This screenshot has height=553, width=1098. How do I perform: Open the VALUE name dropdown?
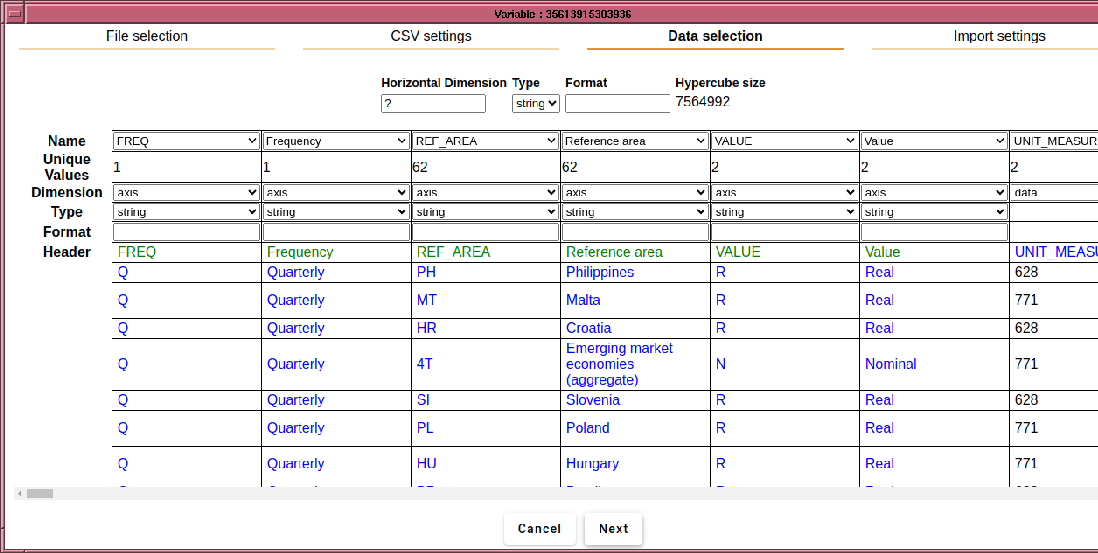tap(784, 141)
